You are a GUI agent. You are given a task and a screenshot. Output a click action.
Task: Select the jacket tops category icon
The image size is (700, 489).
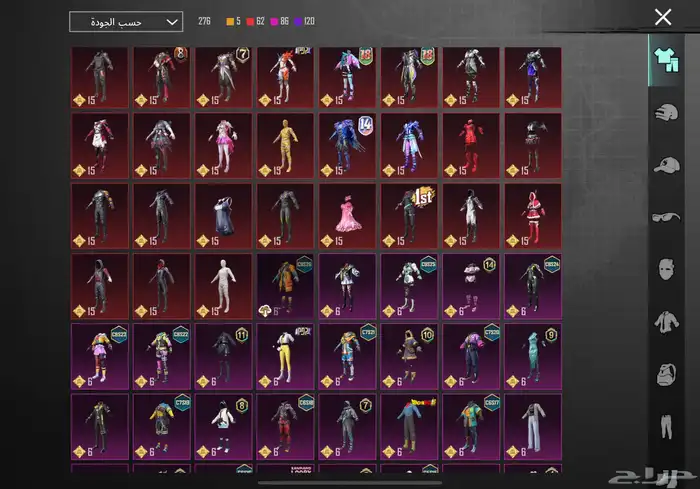[x=664, y=322]
